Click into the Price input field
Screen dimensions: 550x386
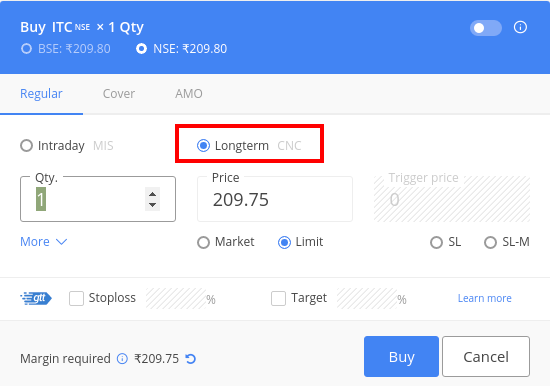275,199
